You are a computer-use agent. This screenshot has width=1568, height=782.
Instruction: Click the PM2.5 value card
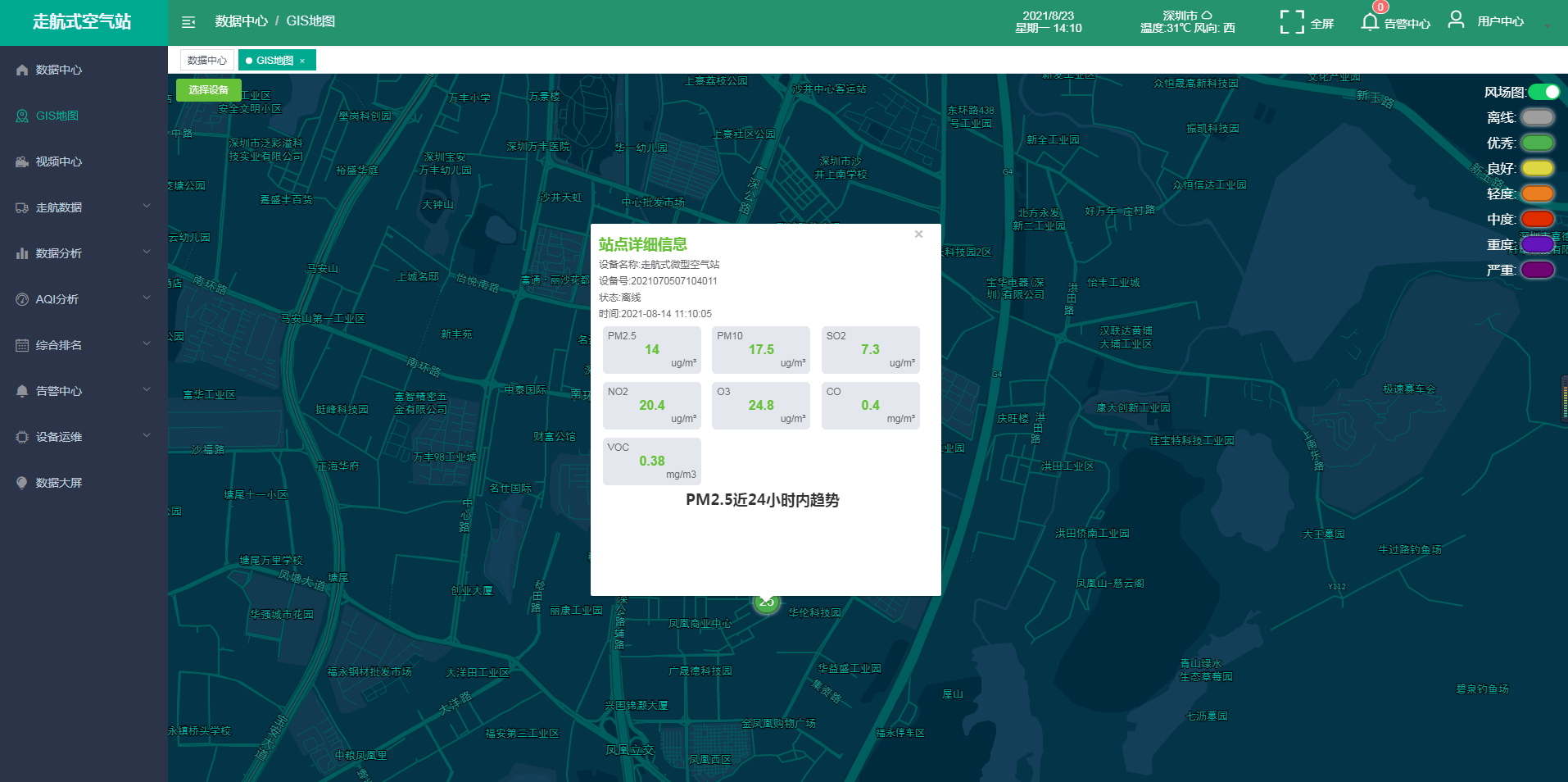coord(652,350)
